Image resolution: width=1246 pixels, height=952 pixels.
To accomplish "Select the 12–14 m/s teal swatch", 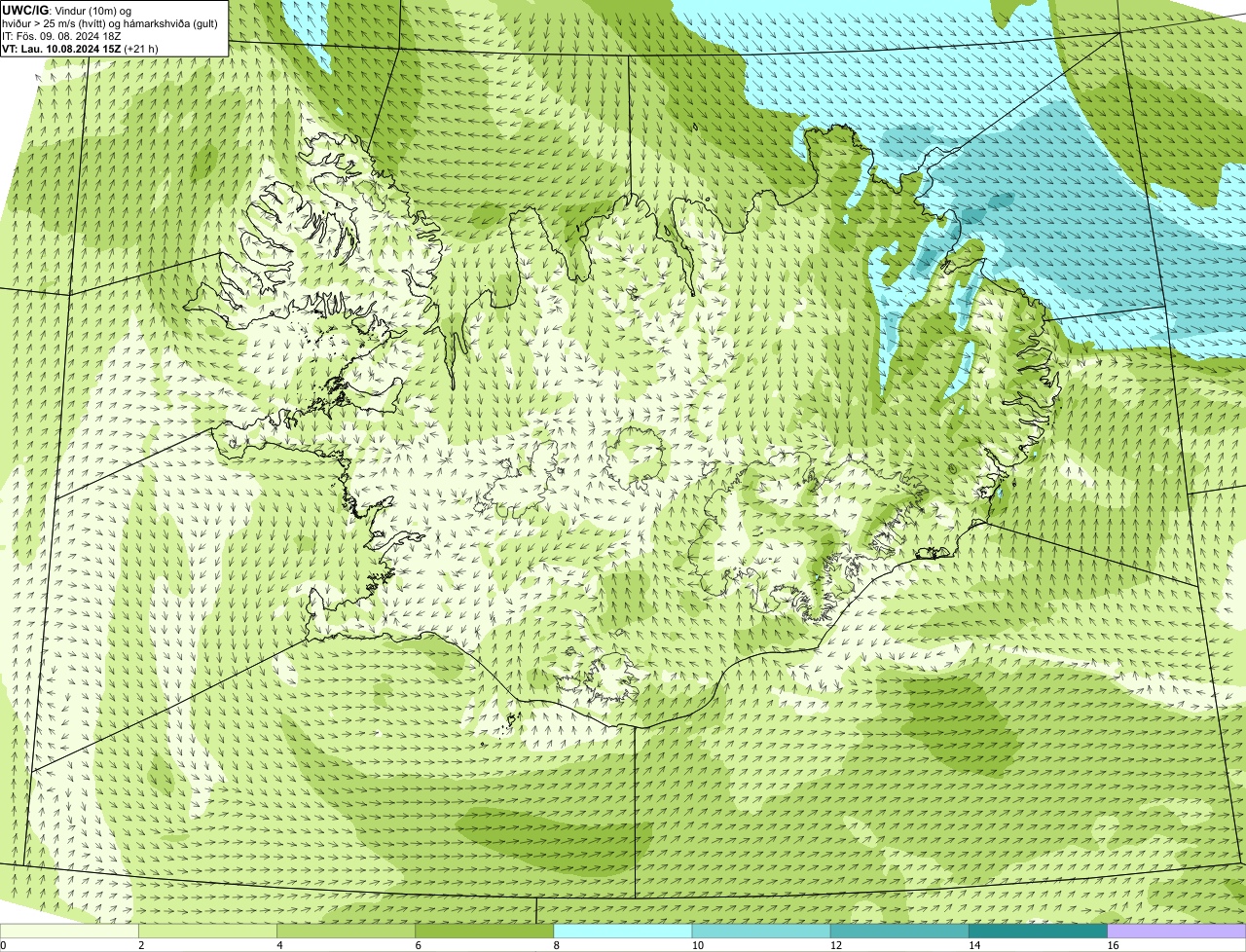I will (x=899, y=931).
